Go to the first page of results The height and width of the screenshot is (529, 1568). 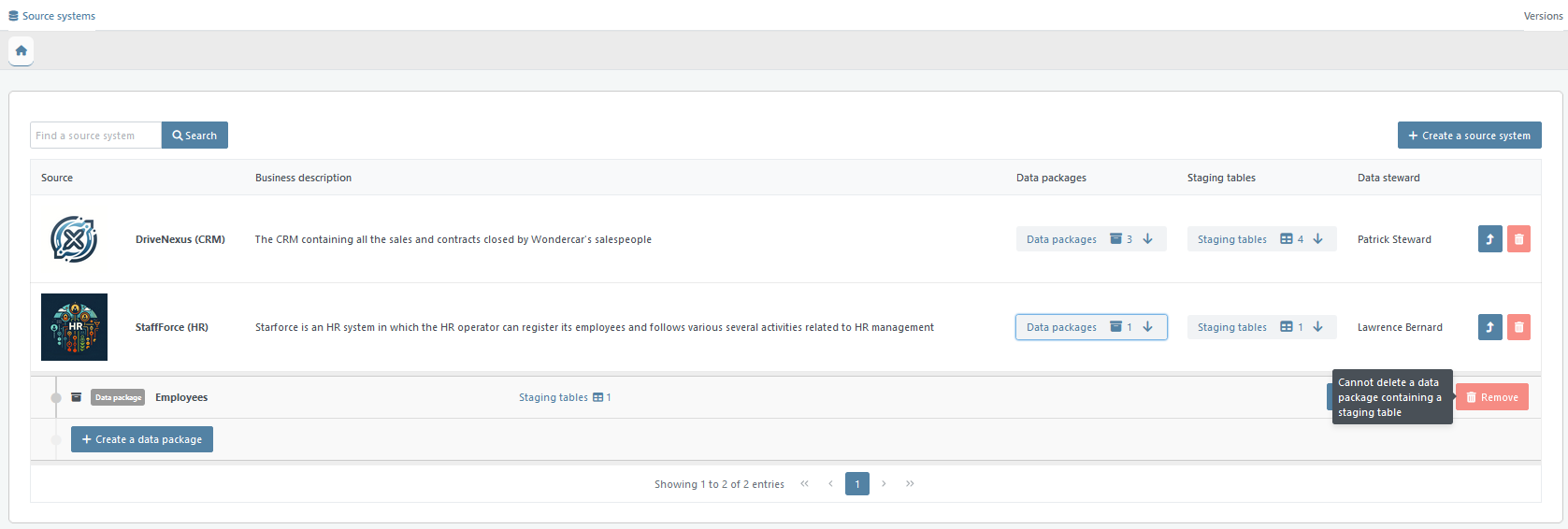pyautogui.click(x=804, y=484)
